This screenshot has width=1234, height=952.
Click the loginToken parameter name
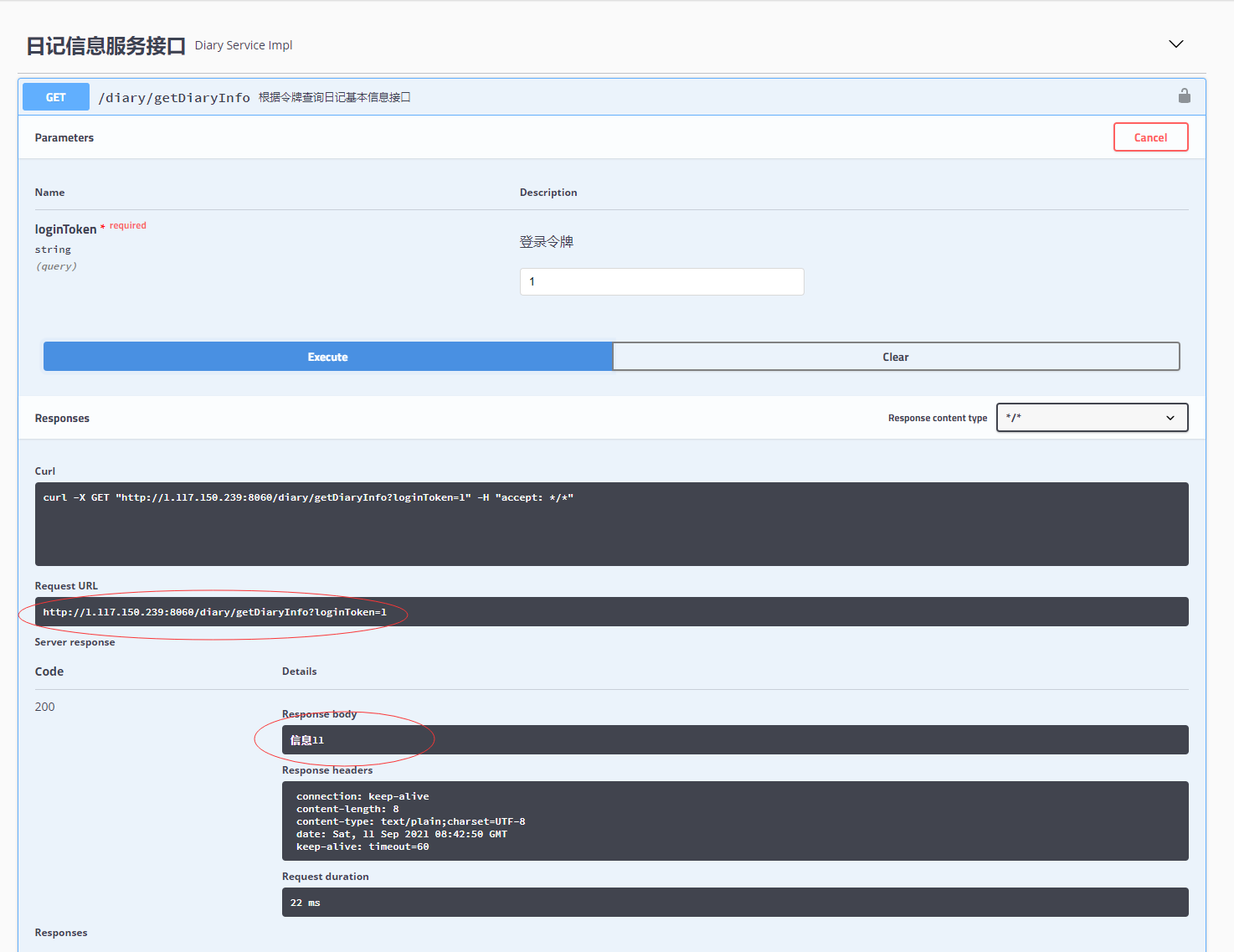[65, 229]
